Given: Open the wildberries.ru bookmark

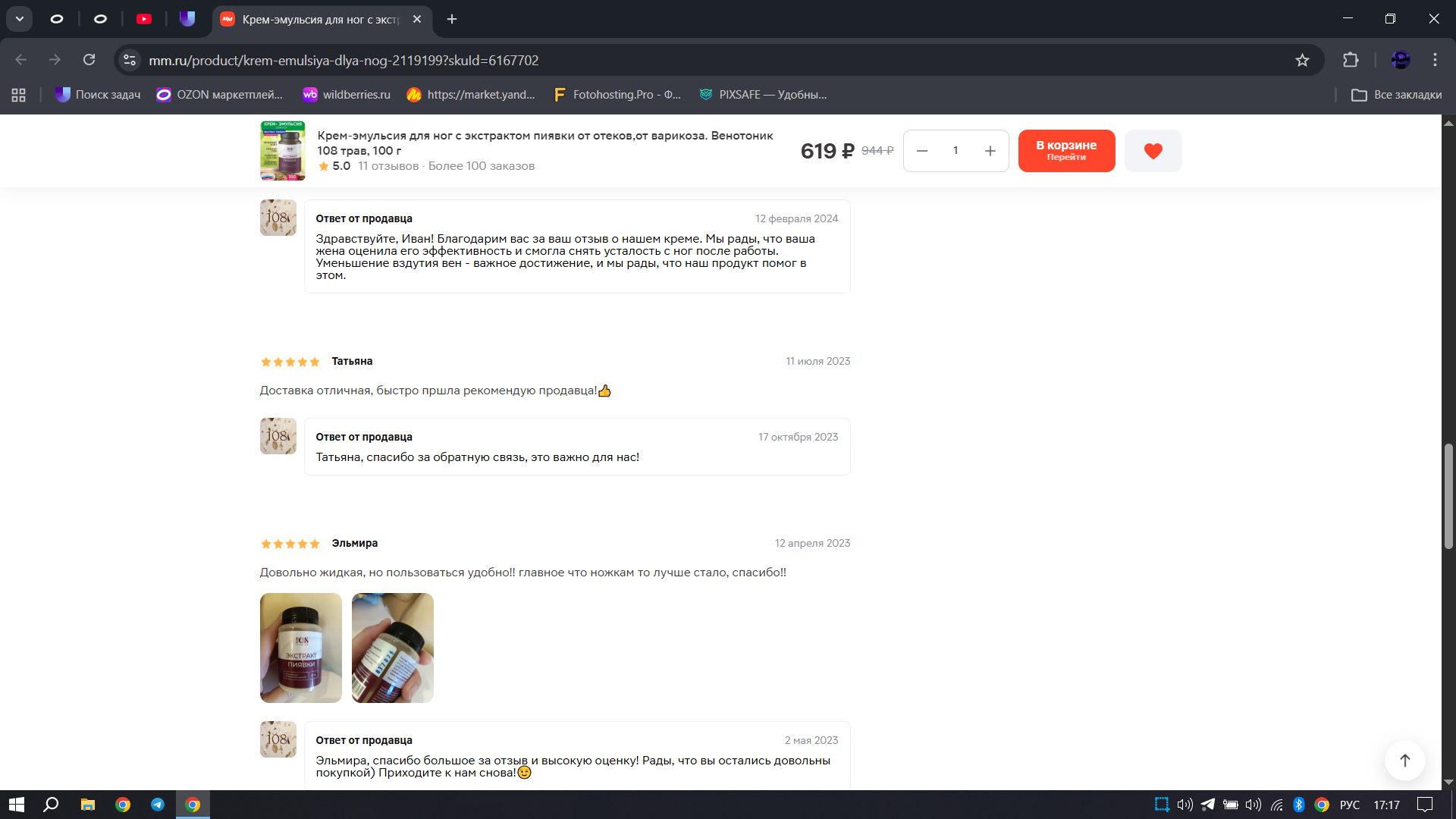Looking at the screenshot, I should 347,95.
